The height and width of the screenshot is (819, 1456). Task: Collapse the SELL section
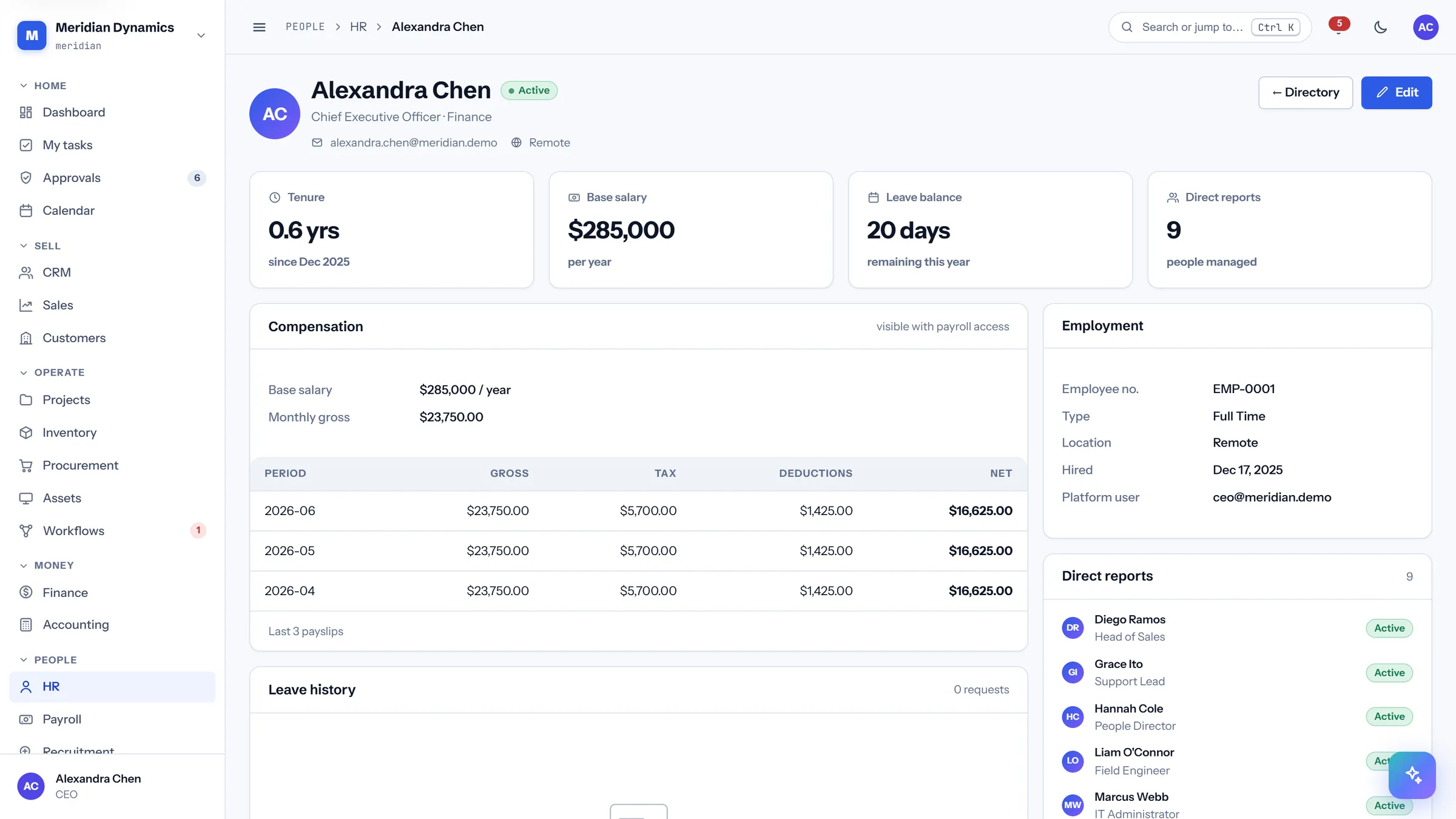[40, 246]
